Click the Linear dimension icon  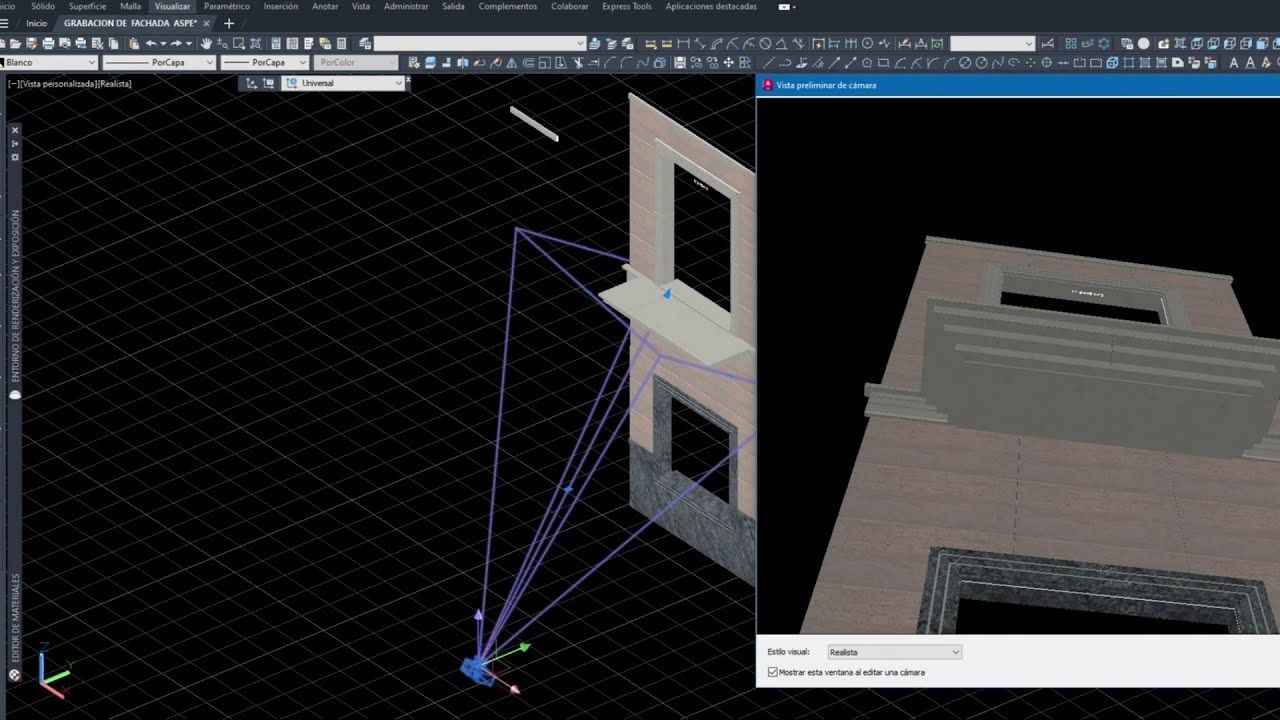(684, 44)
